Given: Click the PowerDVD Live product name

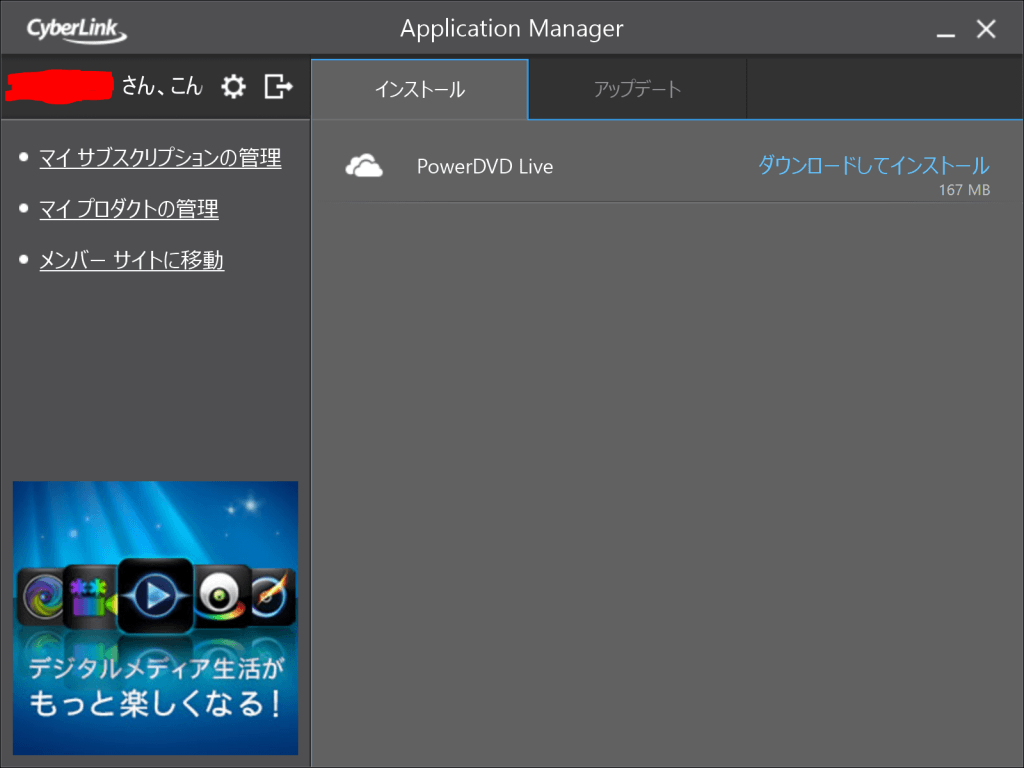Looking at the screenshot, I should point(485,167).
